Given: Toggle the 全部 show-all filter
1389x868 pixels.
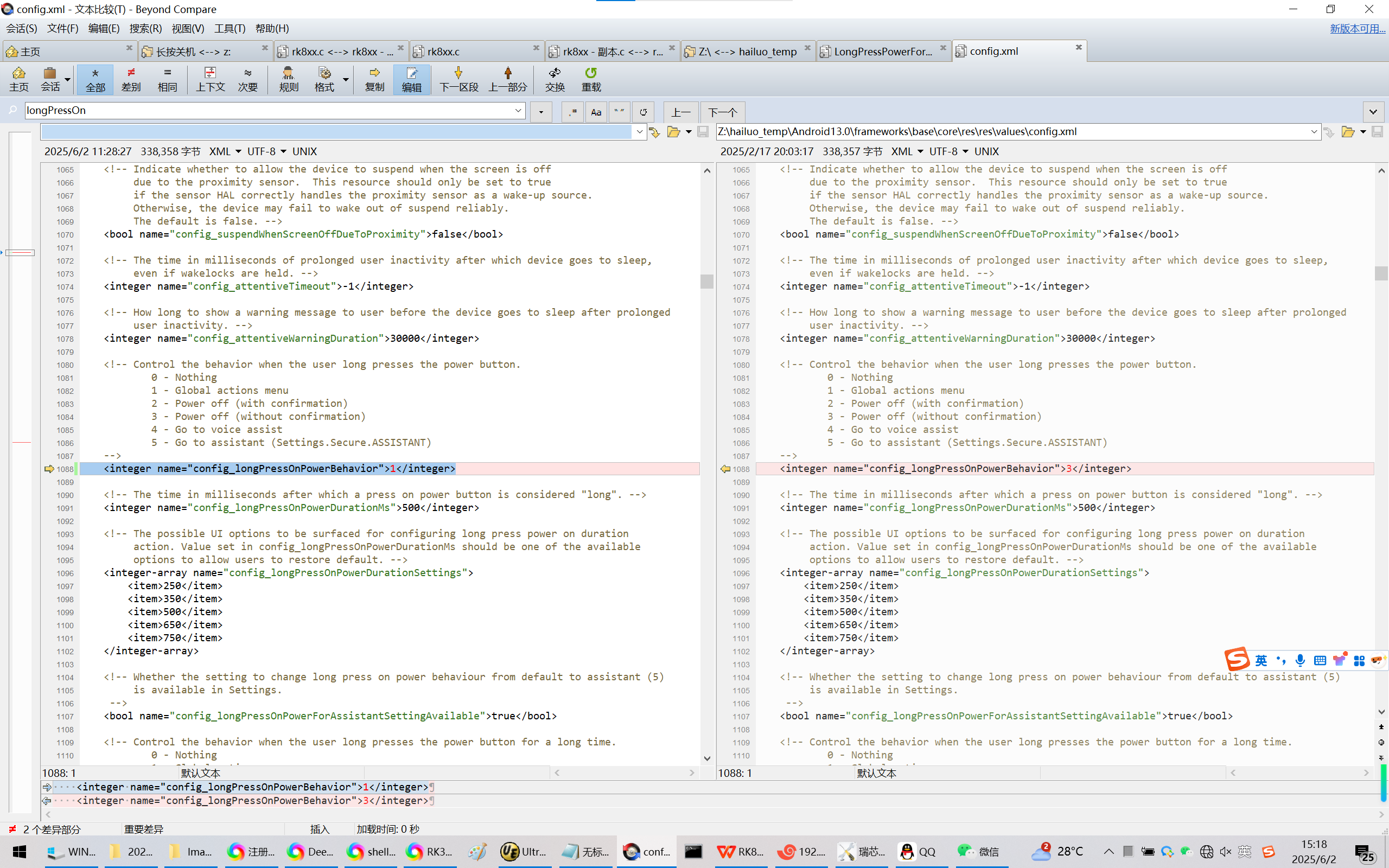Looking at the screenshot, I should (95, 79).
